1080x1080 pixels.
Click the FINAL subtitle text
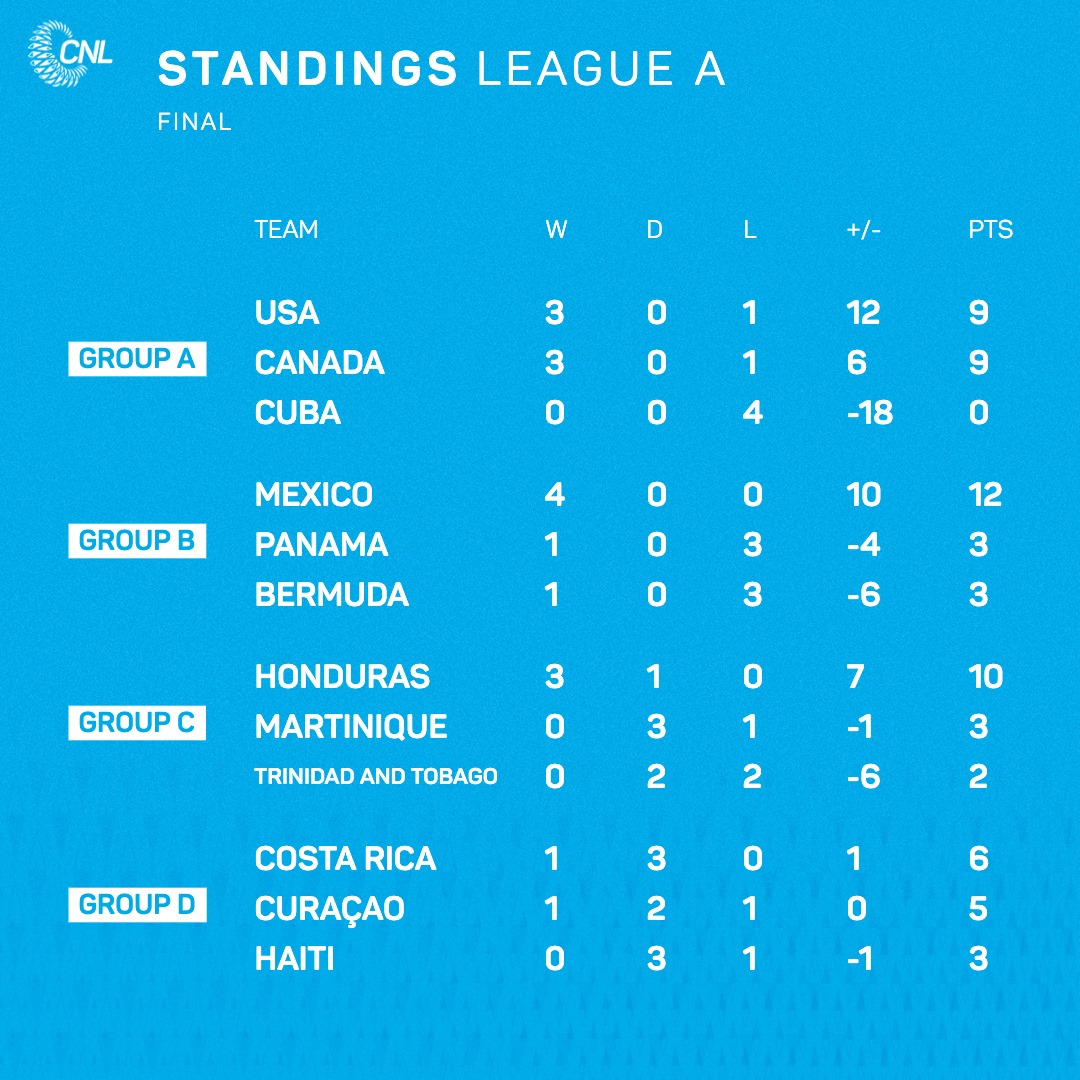click(x=194, y=122)
